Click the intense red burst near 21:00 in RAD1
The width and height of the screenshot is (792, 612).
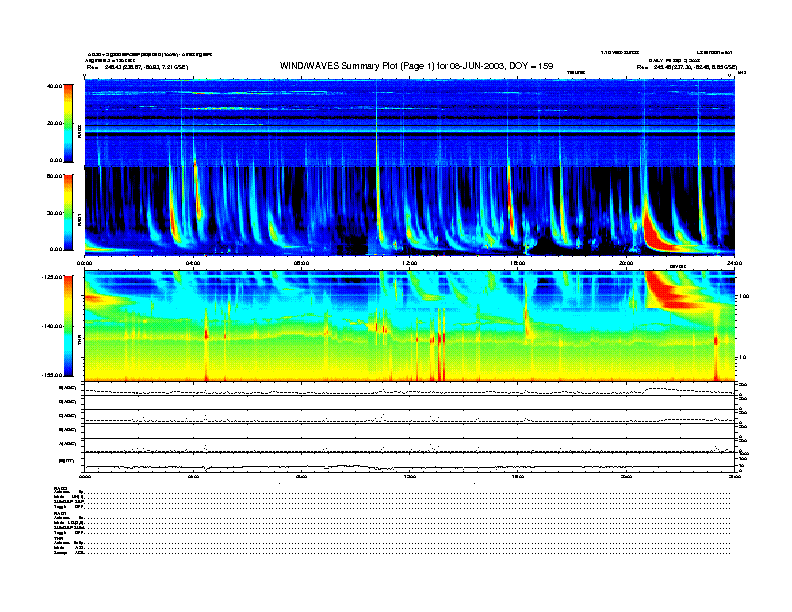click(x=657, y=232)
